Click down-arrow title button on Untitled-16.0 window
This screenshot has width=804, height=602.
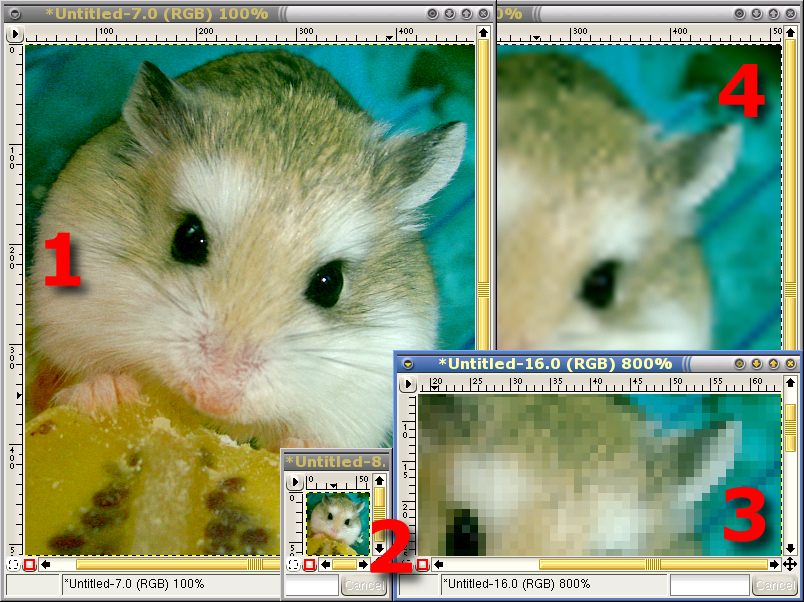(756, 364)
